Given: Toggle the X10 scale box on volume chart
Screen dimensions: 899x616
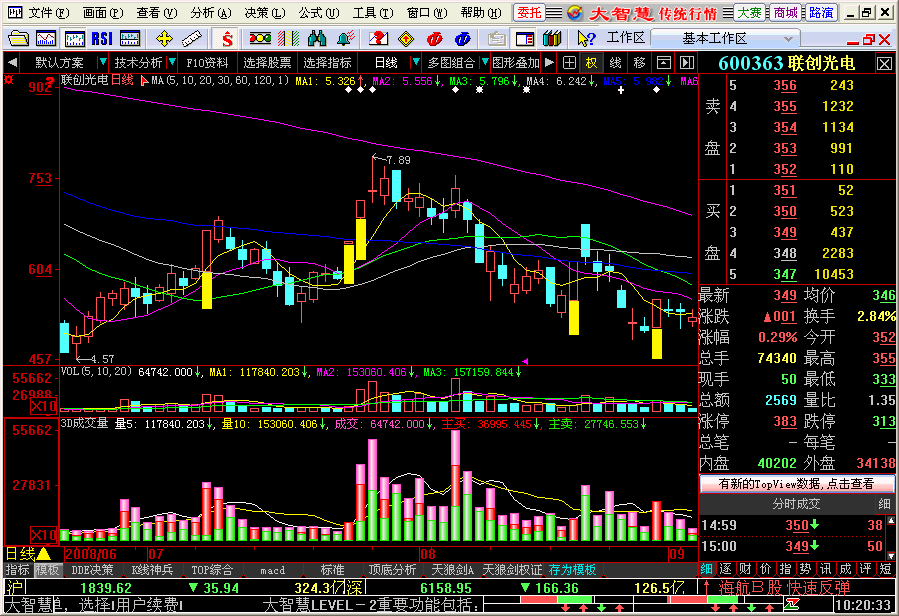Looking at the screenshot, I should tap(44, 407).
